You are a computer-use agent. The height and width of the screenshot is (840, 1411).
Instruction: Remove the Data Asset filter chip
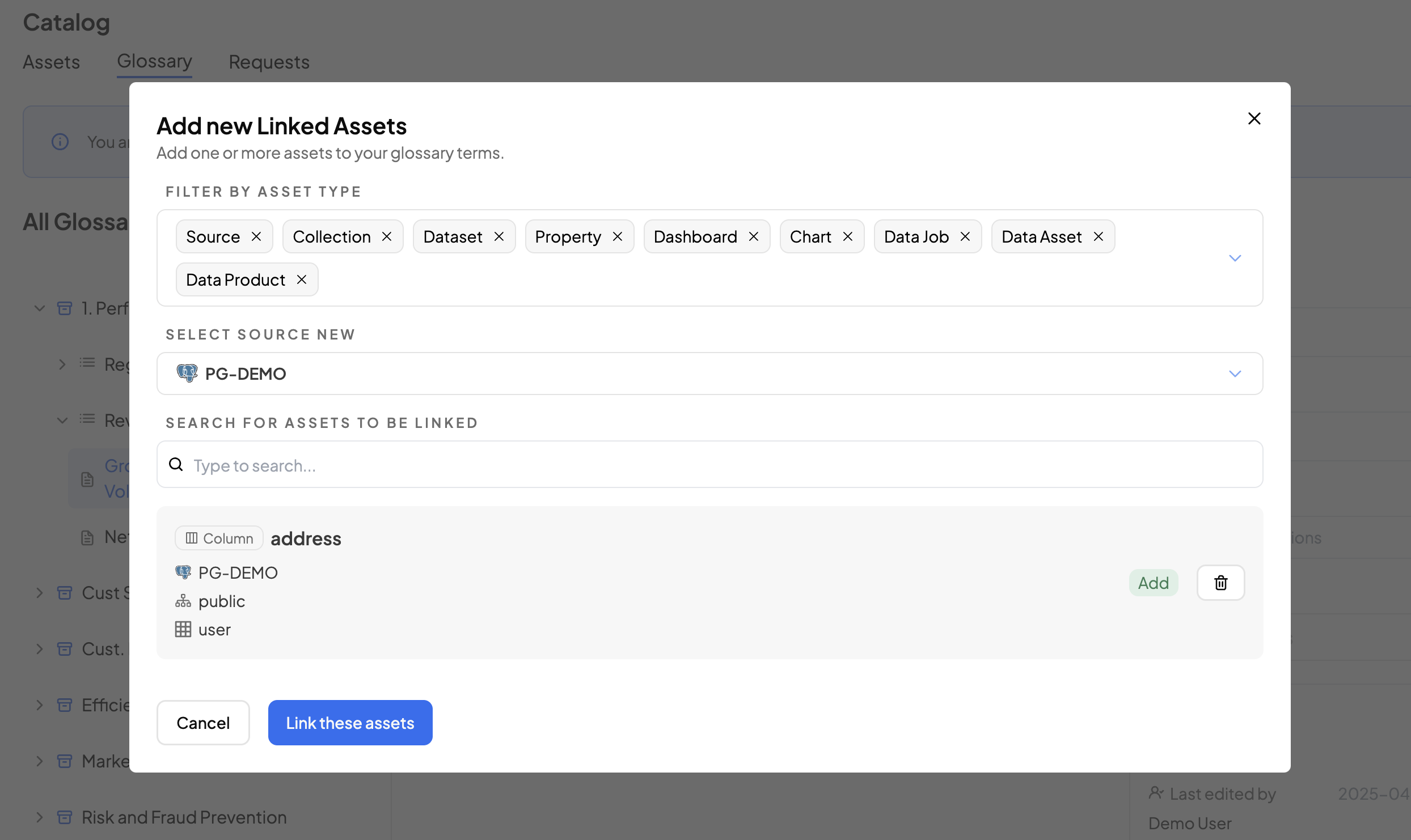pos(1099,236)
